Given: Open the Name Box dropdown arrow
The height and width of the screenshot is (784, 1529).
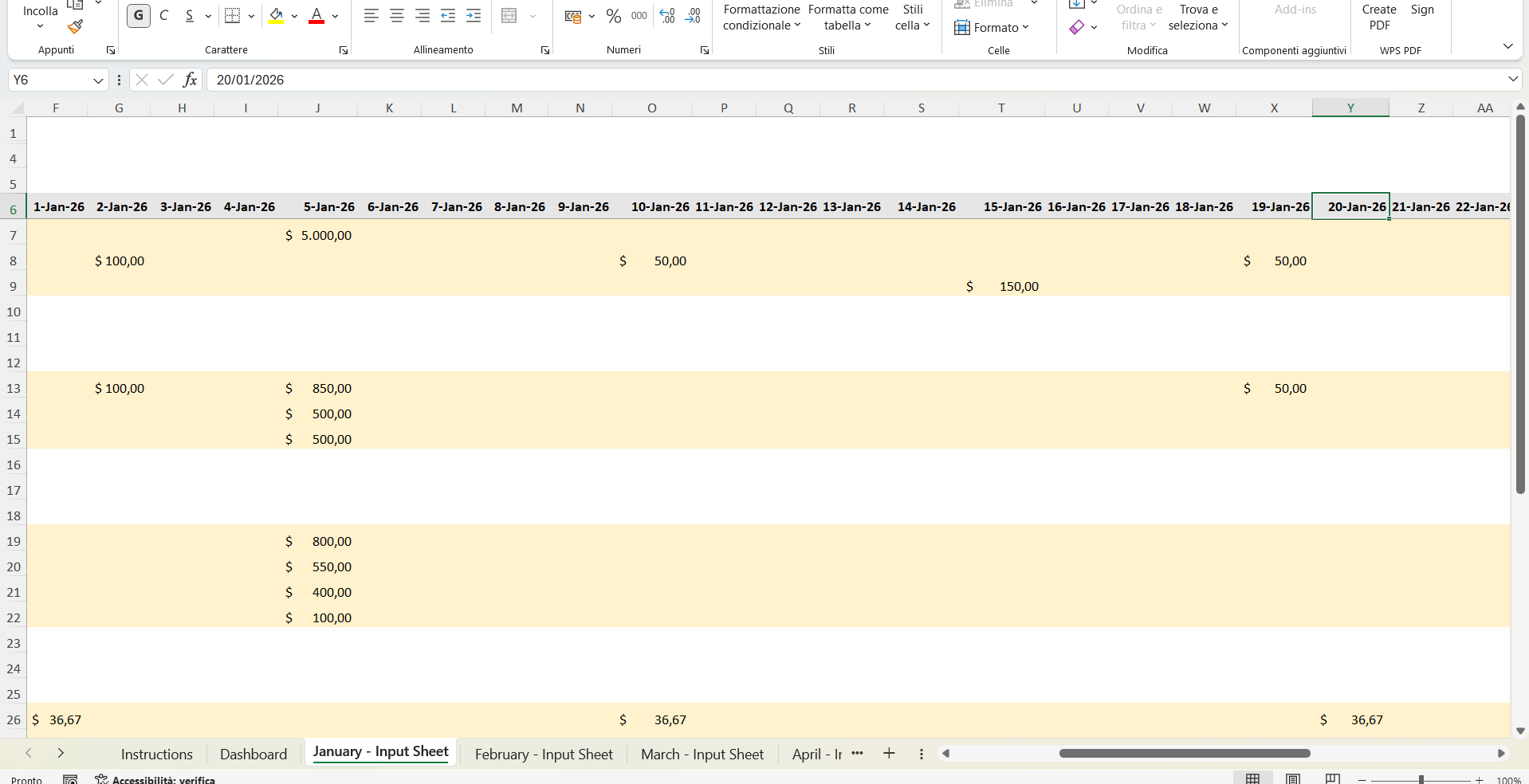Looking at the screenshot, I should (x=98, y=80).
